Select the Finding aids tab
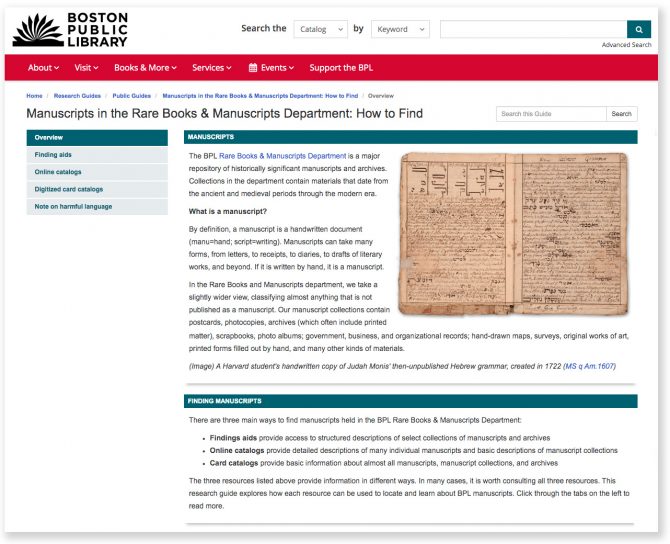The width and height of the screenshot is (670, 544). coord(97,155)
